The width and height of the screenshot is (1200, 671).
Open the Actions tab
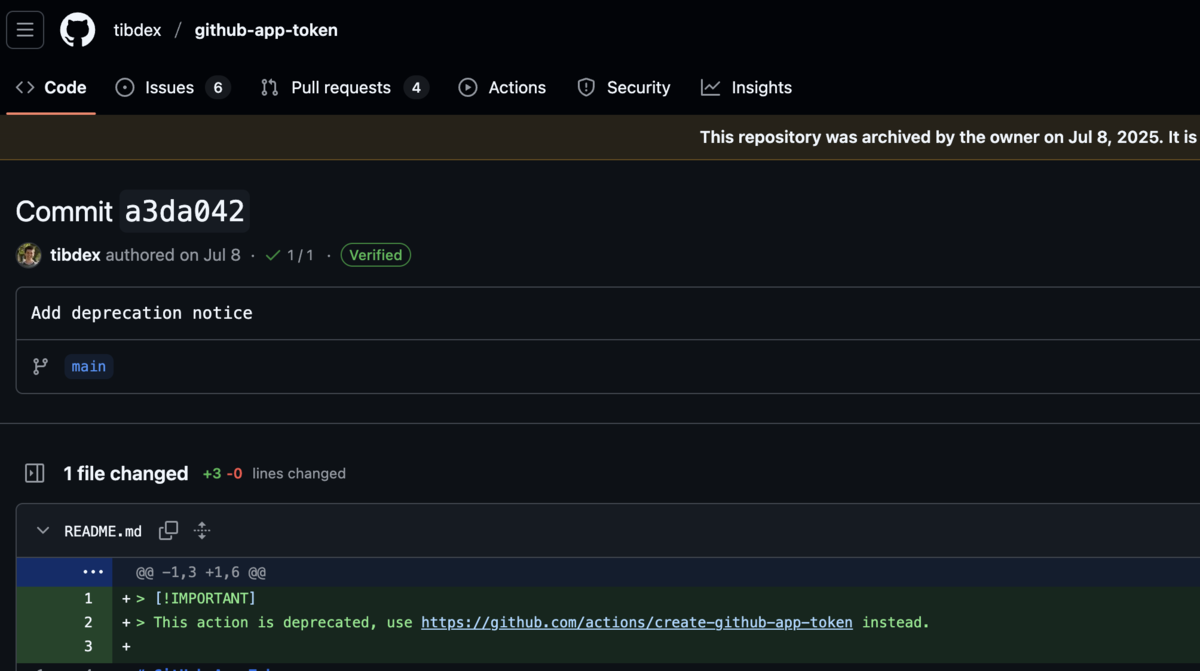click(502, 88)
